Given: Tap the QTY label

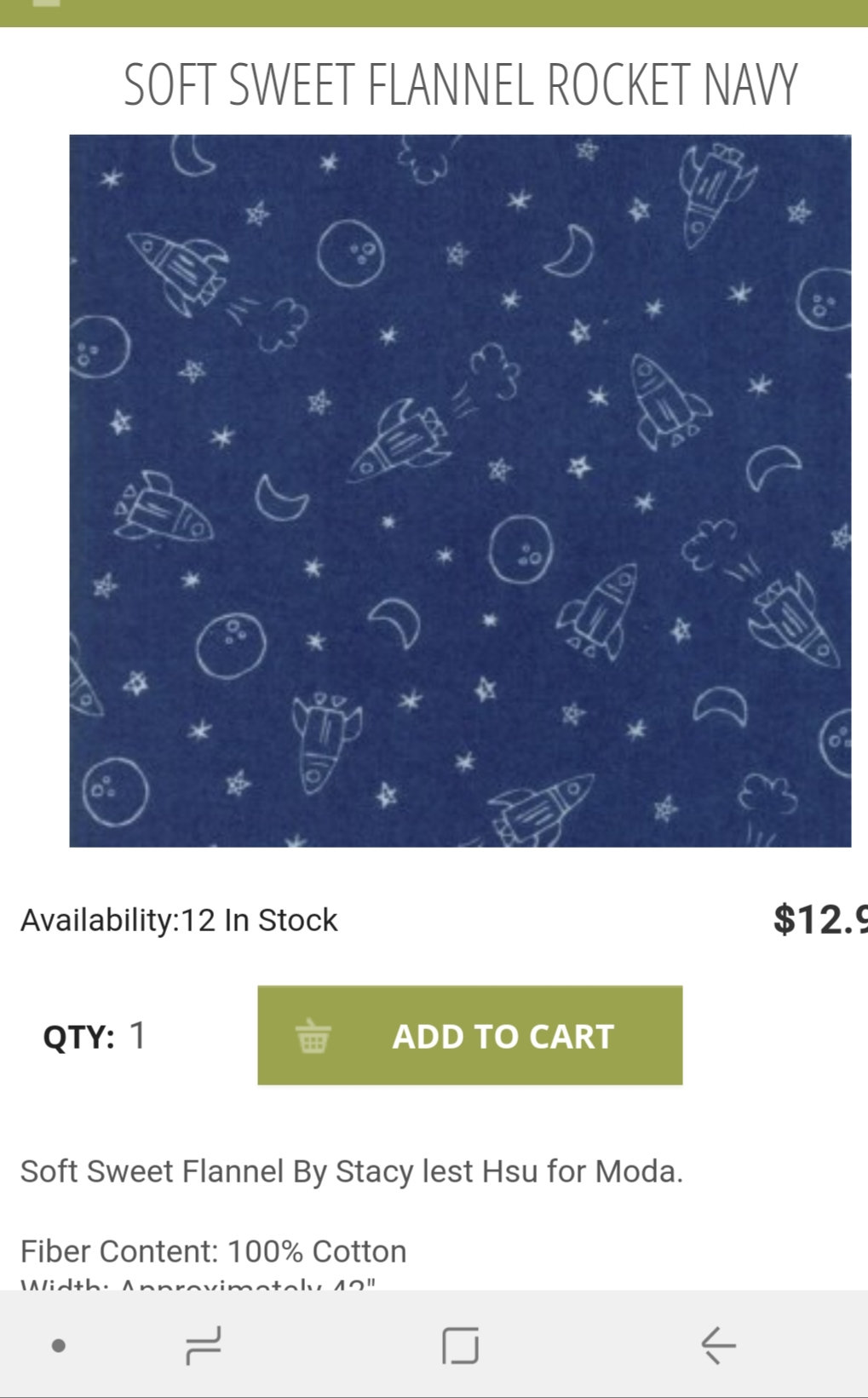Looking at the screenshot, I should (x=78, y=1037).
